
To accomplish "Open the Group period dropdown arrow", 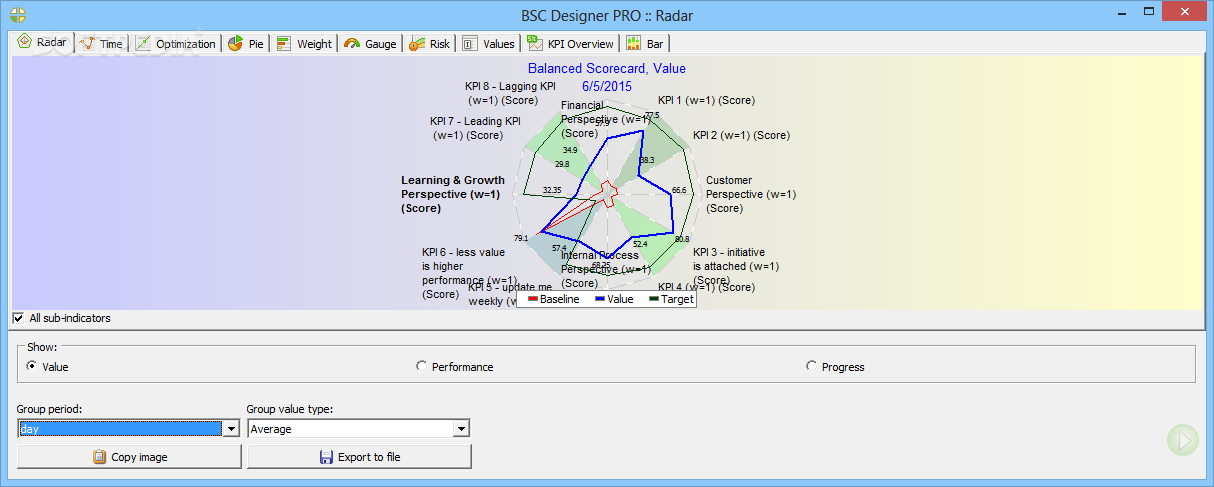I will pos(232,428).
